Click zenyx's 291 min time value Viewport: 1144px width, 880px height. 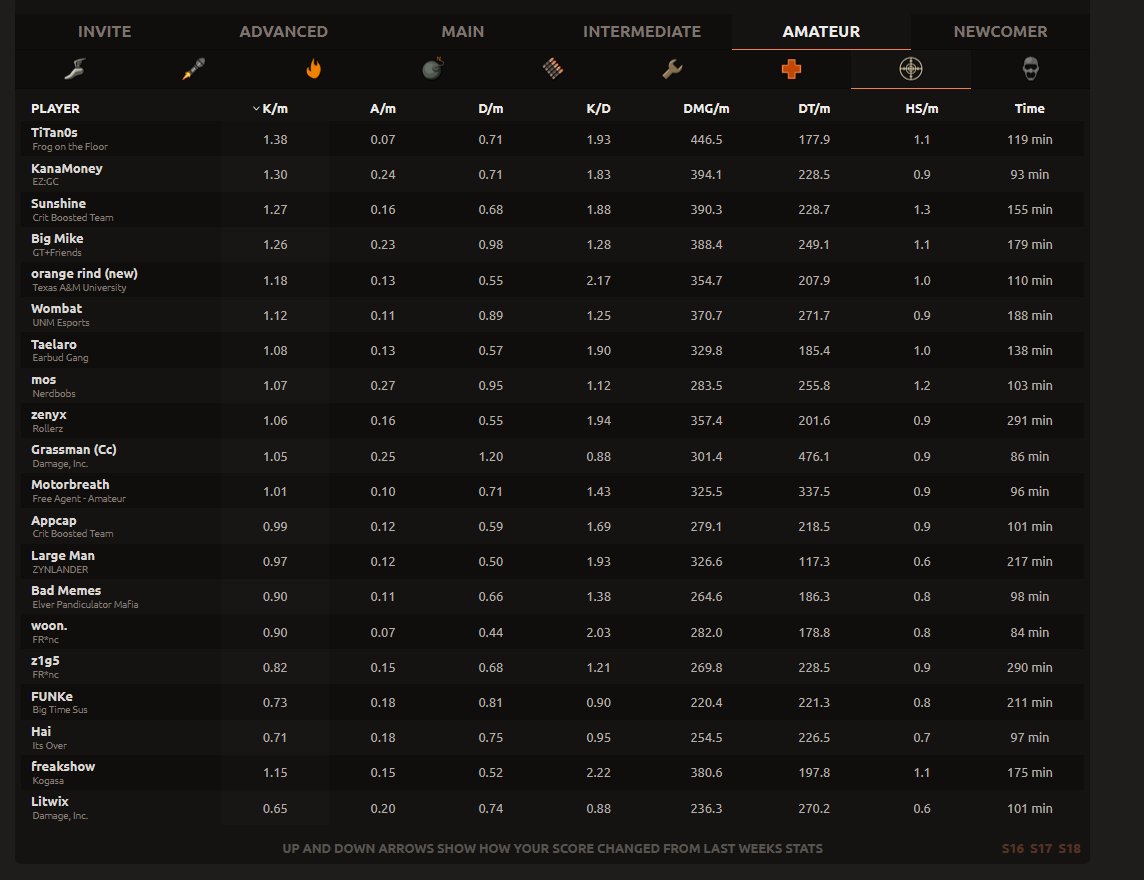(1029, 421)
